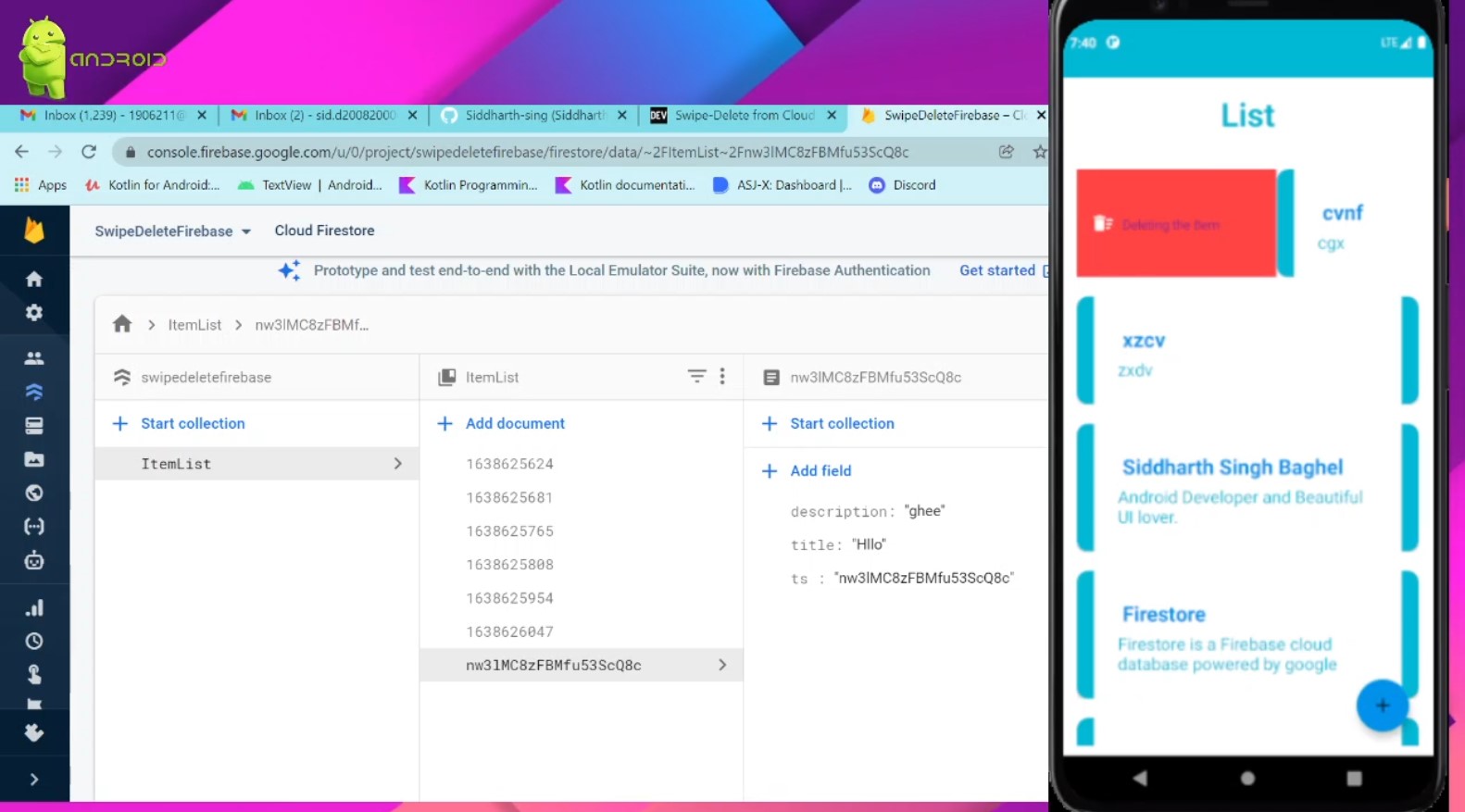1465x812 pixels.
Task: Reload the Firebase console page
Action: [89, 152]
